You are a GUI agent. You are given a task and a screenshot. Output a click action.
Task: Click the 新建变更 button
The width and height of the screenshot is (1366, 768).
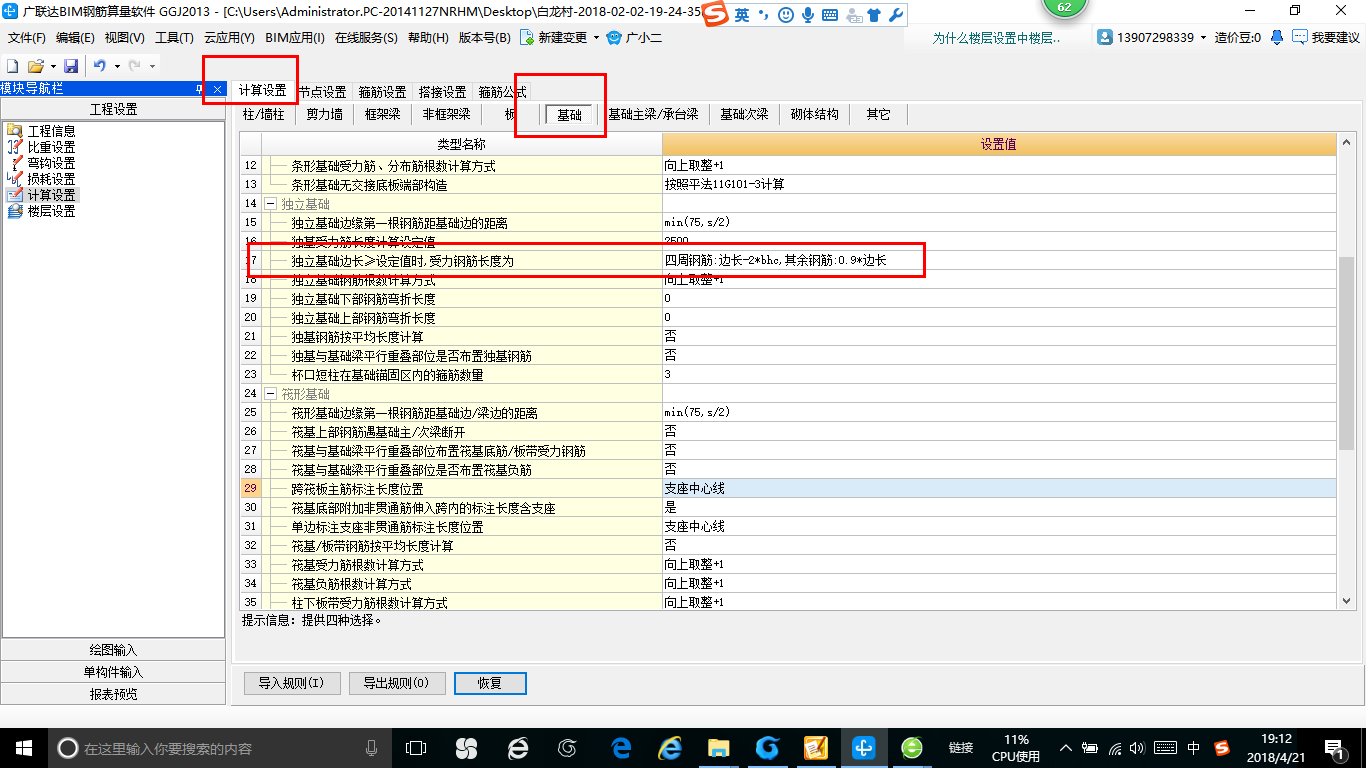[x=555, y=38]
